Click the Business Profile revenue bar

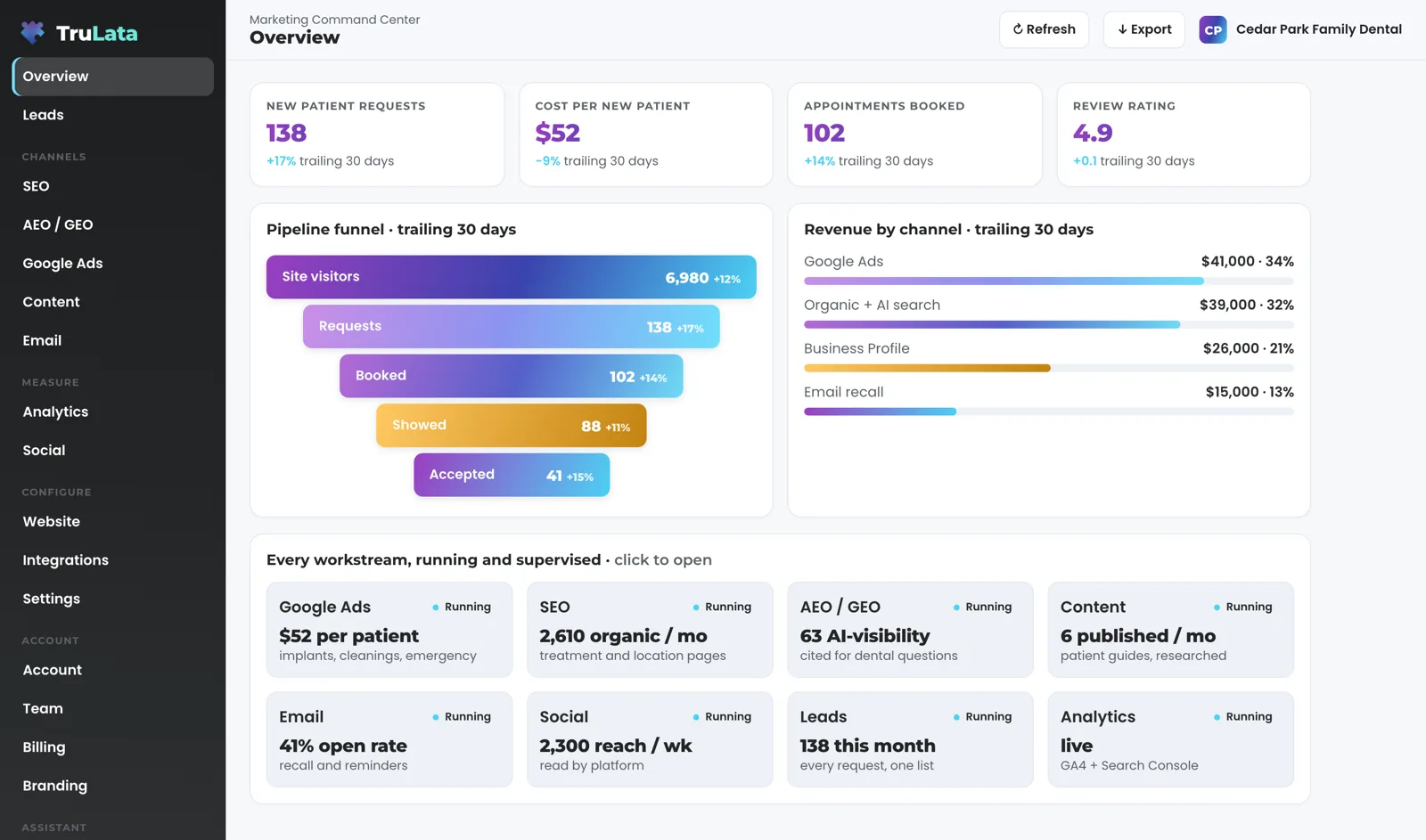(x=1049, y=368)
